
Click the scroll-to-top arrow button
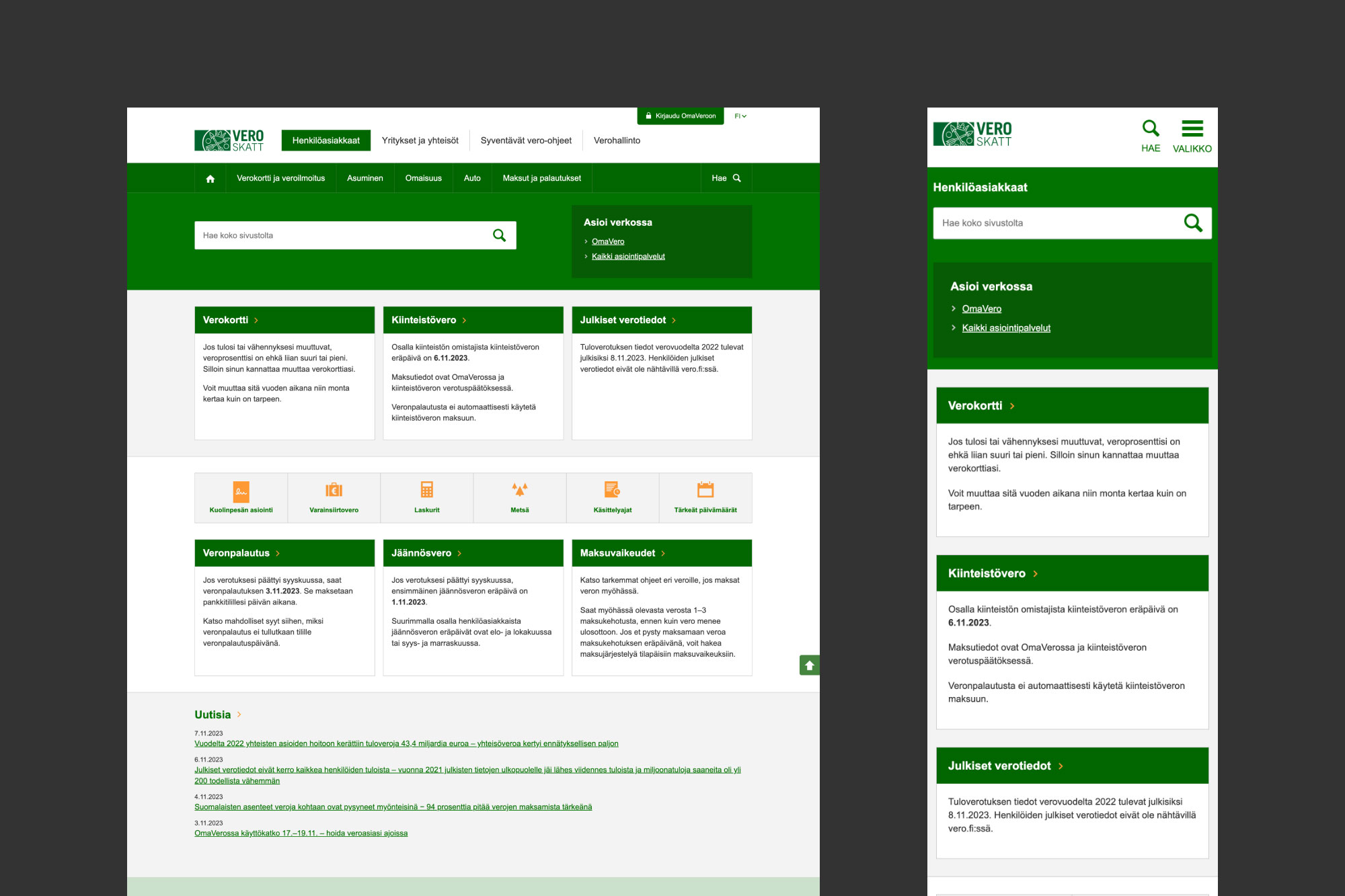809,665
